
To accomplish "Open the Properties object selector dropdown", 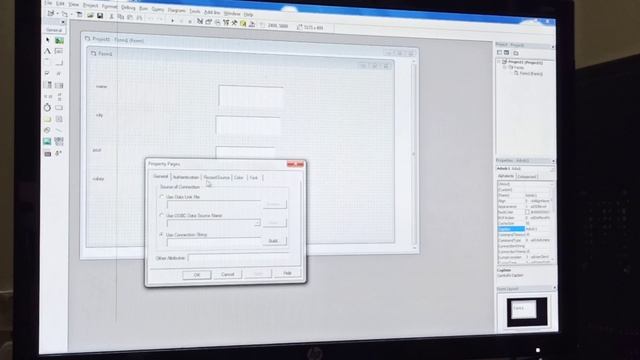I will [x=552, y=169].
